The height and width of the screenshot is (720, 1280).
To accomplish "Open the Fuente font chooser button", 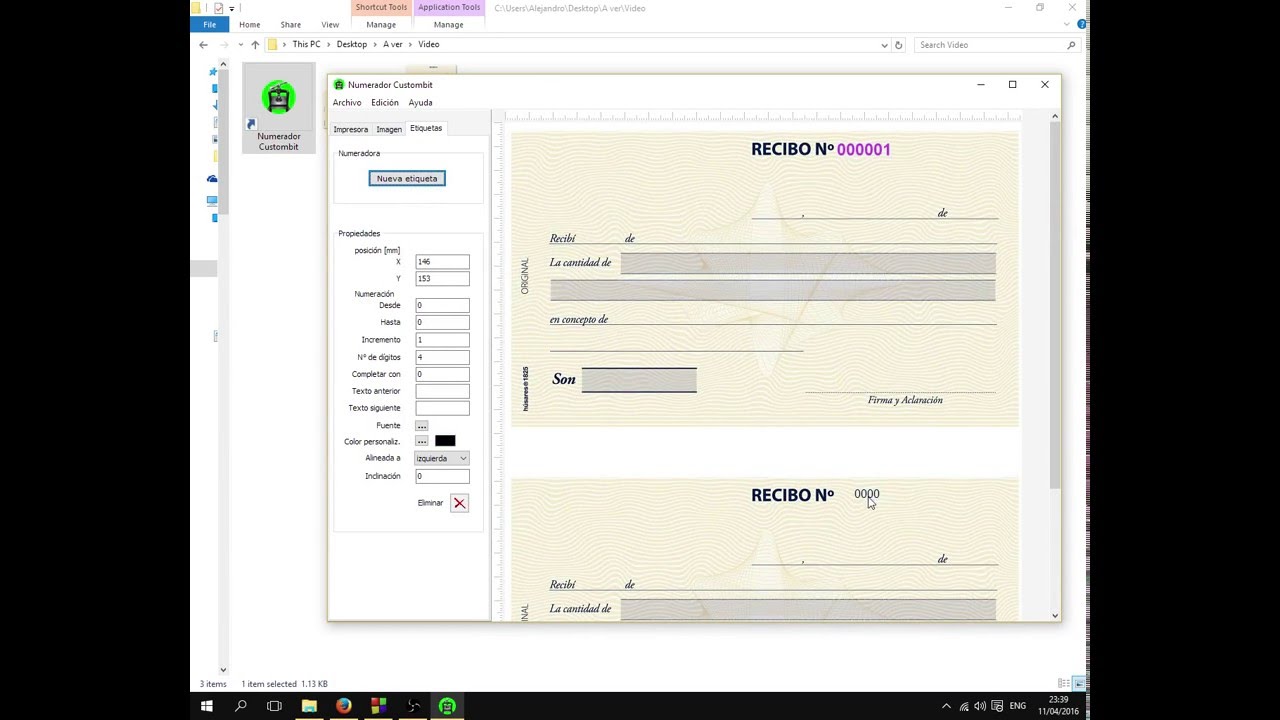I will pyautogui.click(x=422, y=425).
